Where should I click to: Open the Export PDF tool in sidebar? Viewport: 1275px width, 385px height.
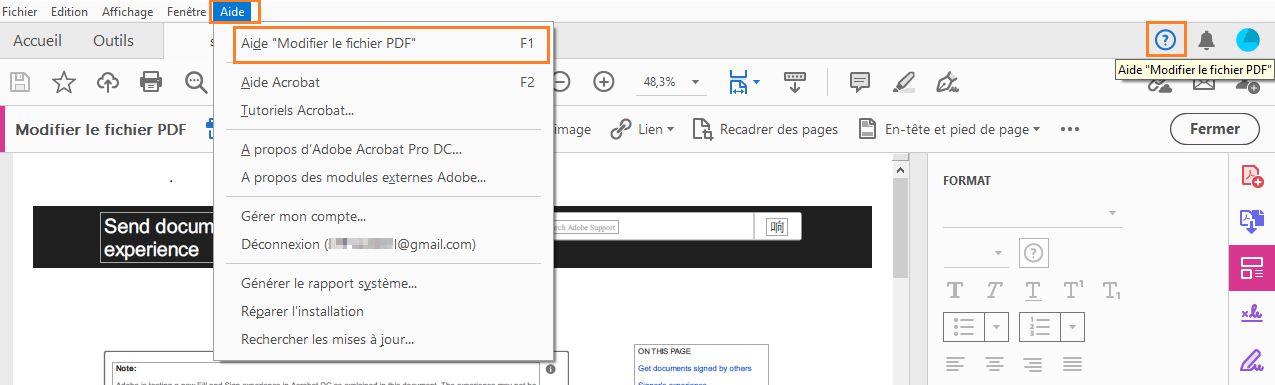click(x=1252, y=221)
